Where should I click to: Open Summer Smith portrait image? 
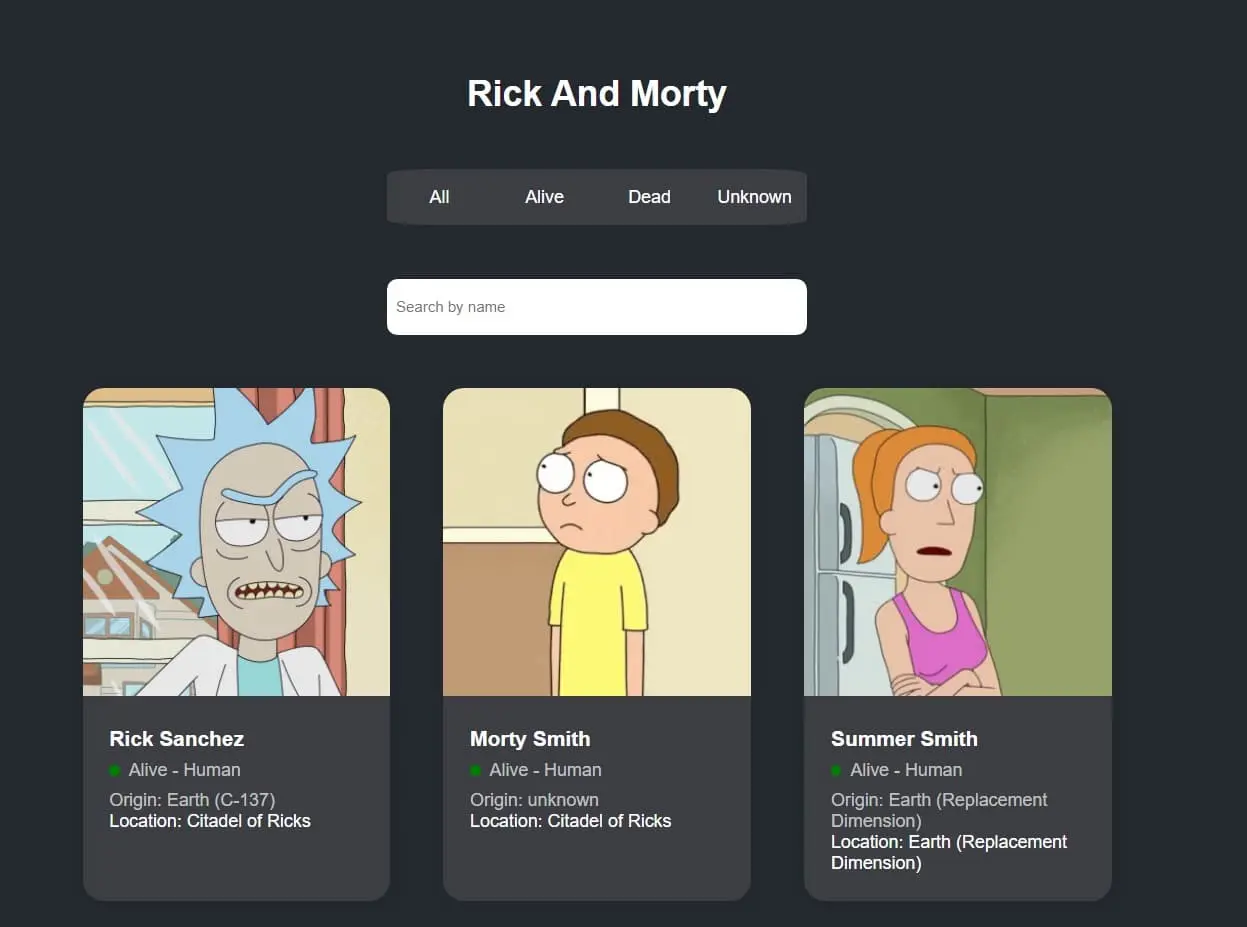(x=958, y=542)
